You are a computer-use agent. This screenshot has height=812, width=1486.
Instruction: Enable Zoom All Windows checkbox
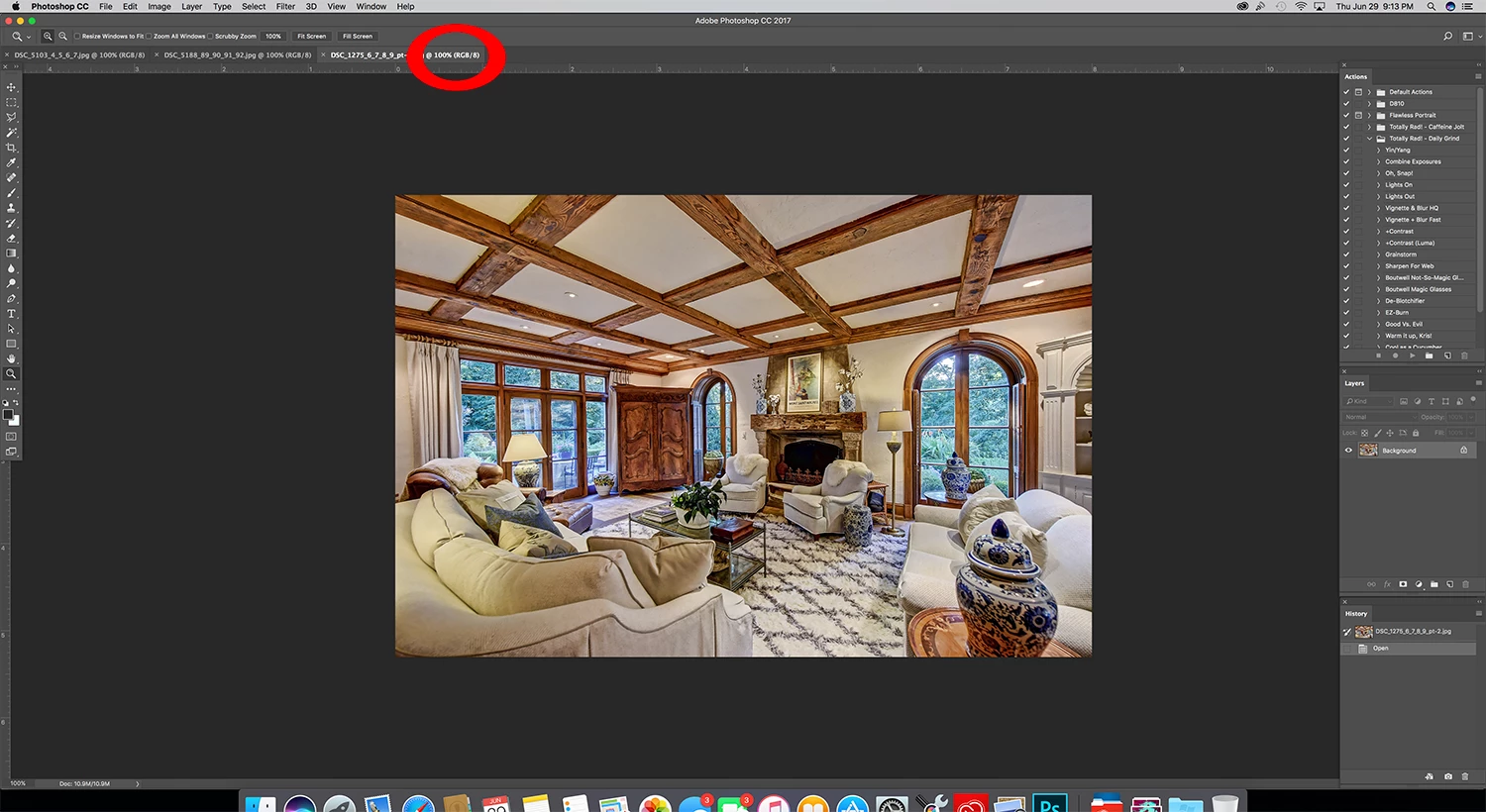(x=149, y=36)
